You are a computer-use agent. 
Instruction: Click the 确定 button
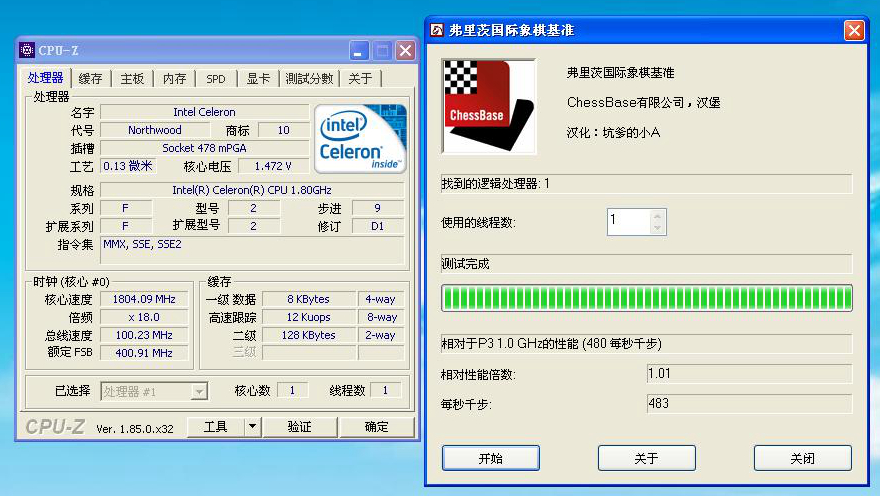pyautogui.click(x=377, y=427)
